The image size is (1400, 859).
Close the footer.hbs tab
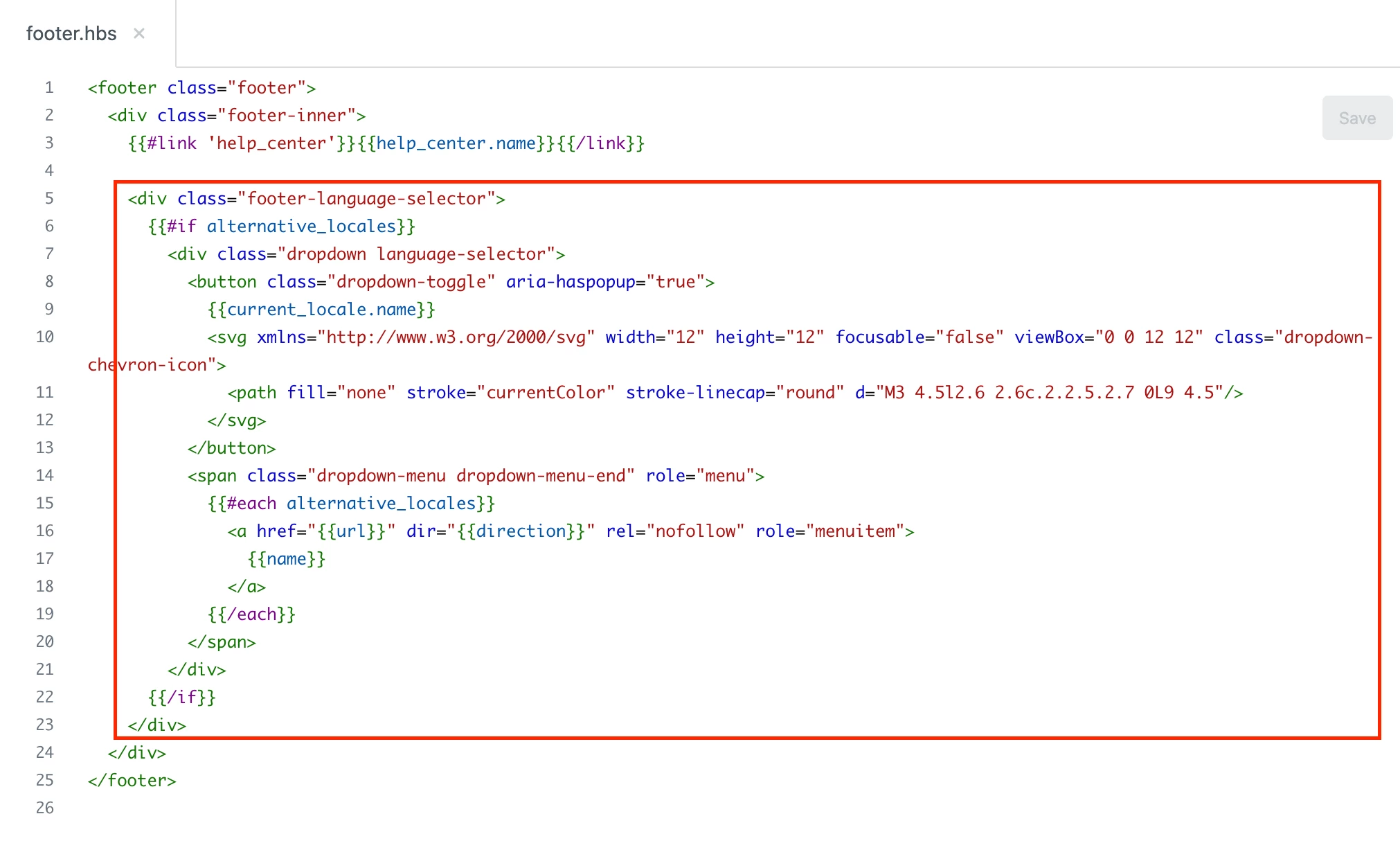click(139, 33)
